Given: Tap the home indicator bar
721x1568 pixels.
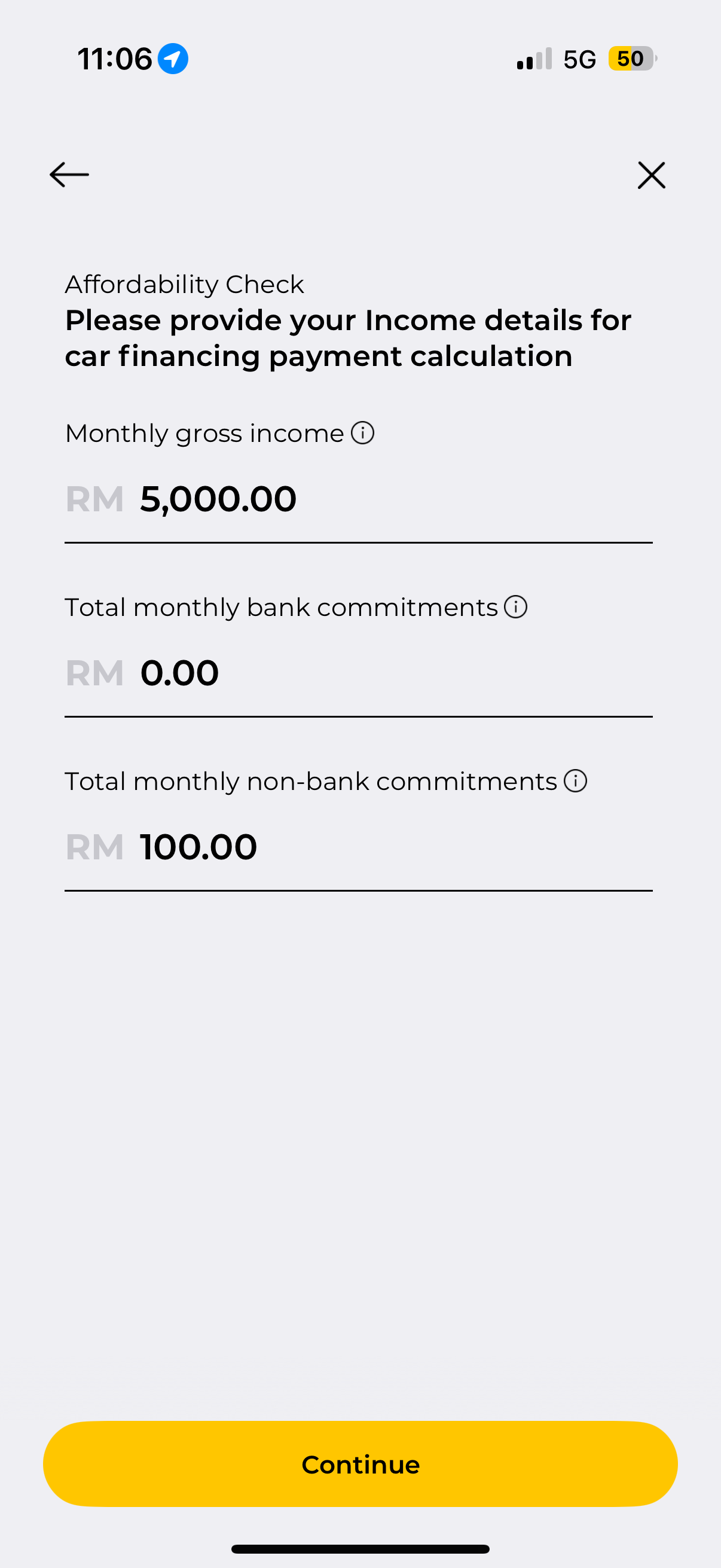Looking at the screenshot, I should click(360, 1548).
